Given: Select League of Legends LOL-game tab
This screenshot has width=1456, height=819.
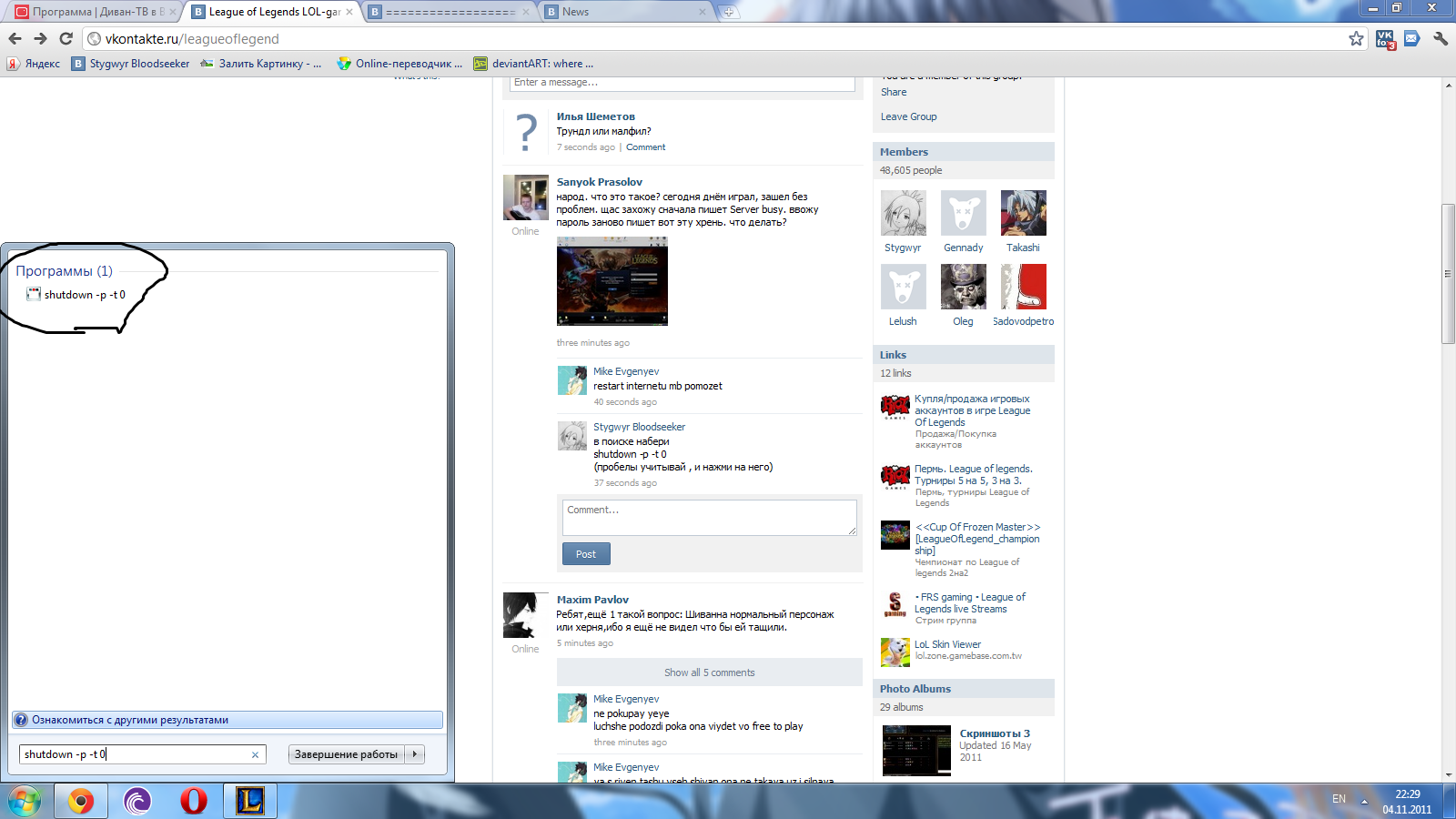Looking at the screenshot, I should tap(273, 12).
